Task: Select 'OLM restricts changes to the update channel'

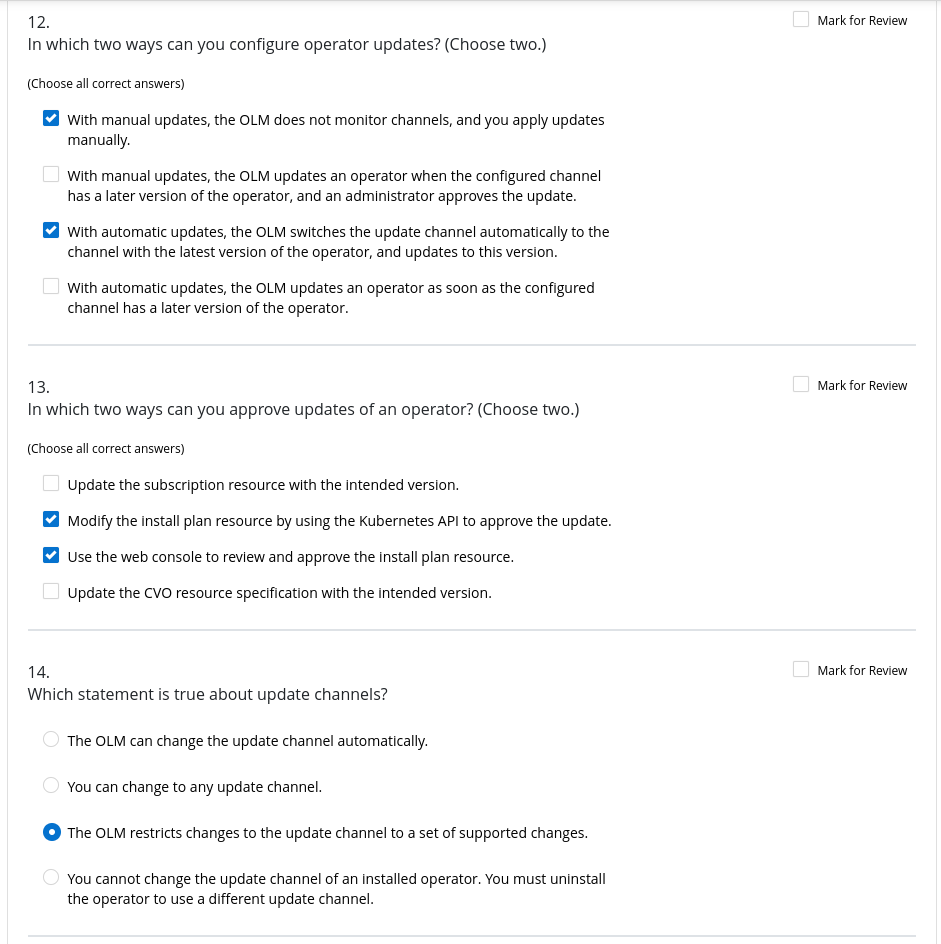Action: click(x=51, y=831)
